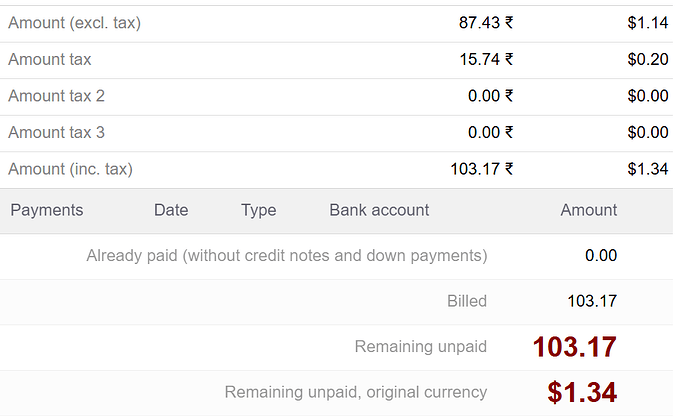Click the Billed amount 103.17
690x416 pixels.
pyautogui.click(x=592, y=301)
